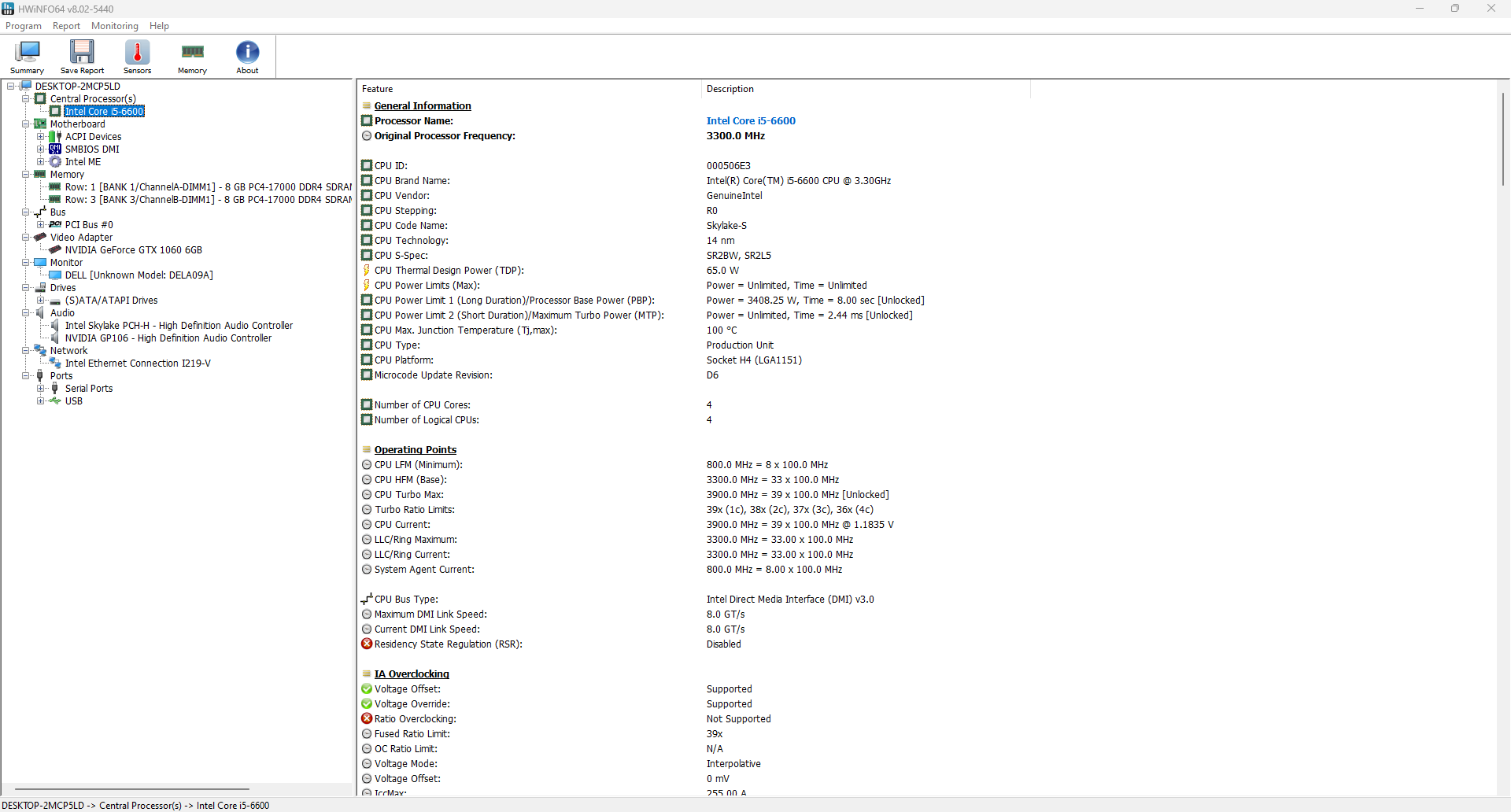
Task: Click the Operating Points section heading
Action: [x=415, y=449]
